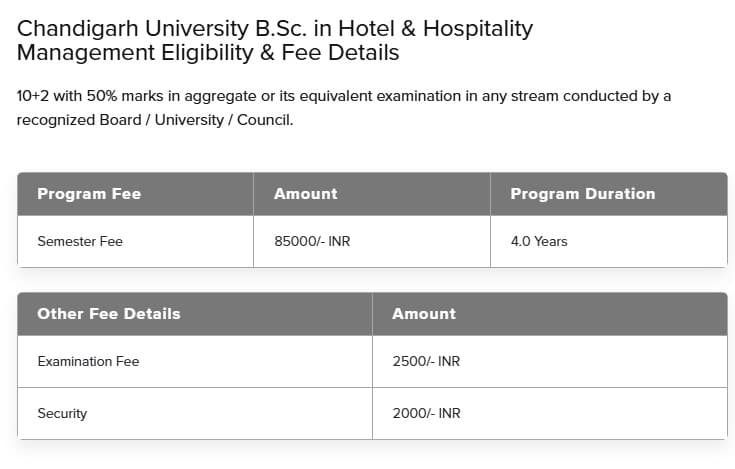
Task: Click Amount header beside Other Fee Details
Action: click(424, 314)
